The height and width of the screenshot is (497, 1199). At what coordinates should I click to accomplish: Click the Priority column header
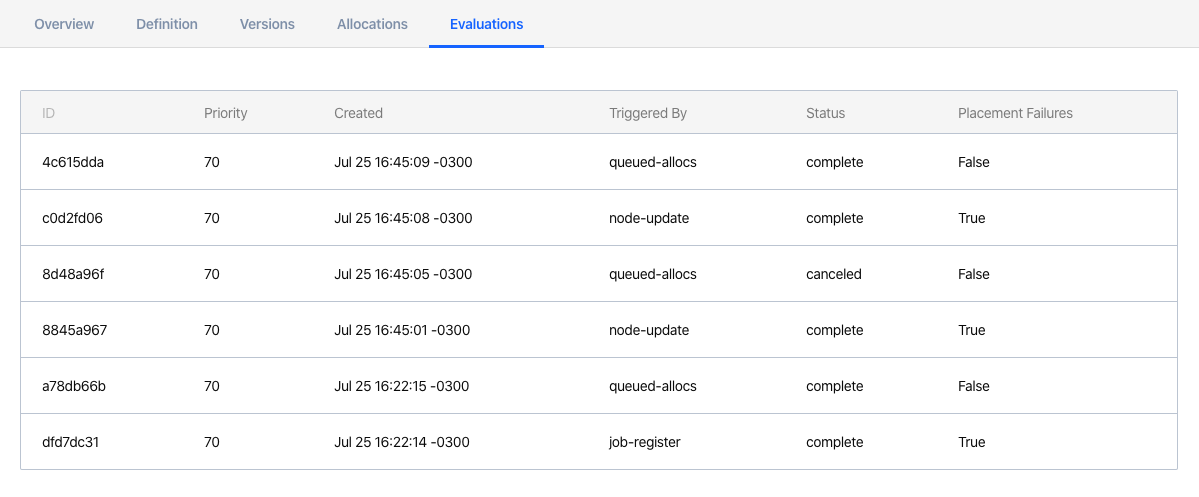tap(226, 113)
